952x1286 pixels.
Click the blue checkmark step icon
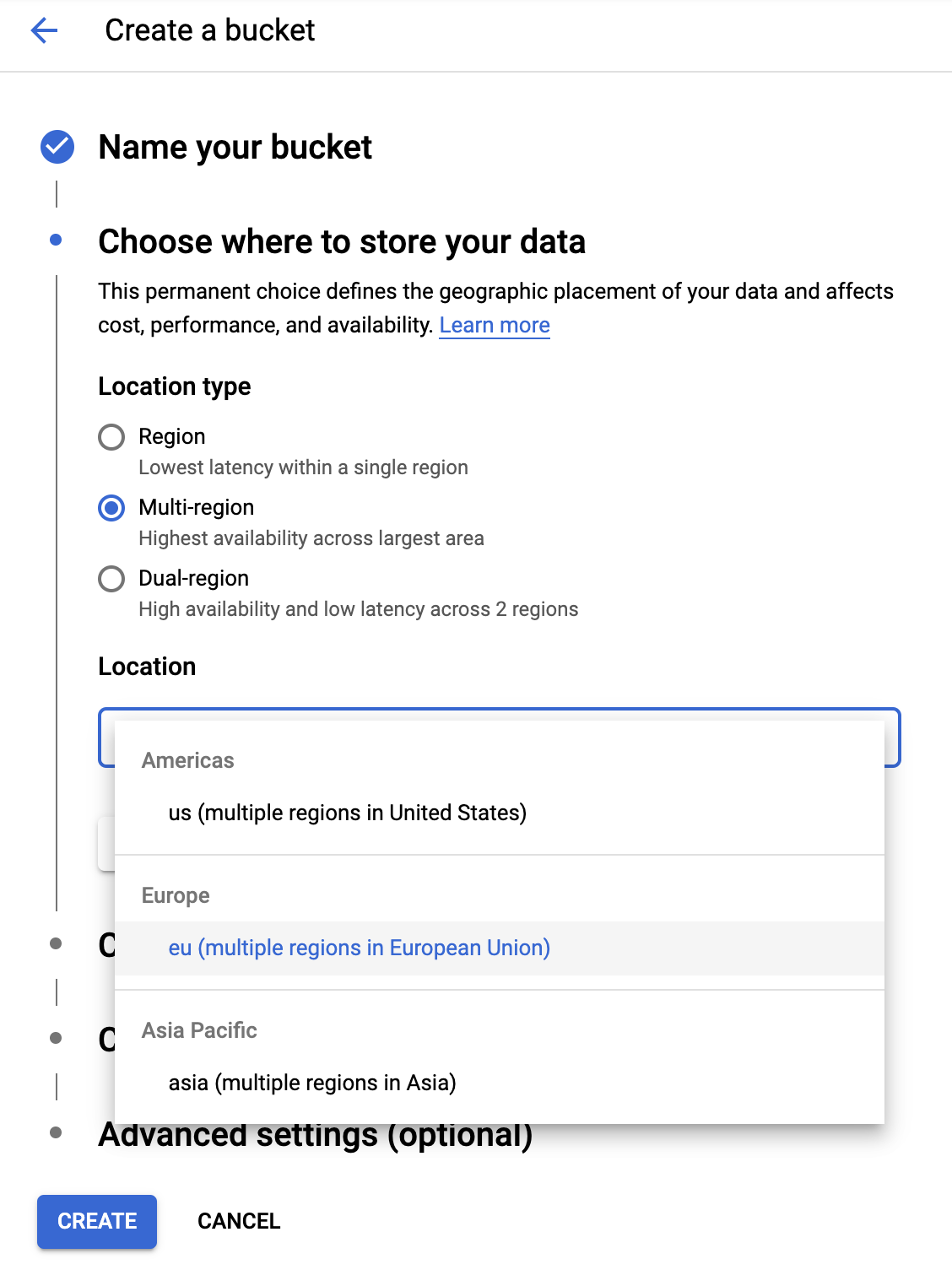point(57,147)
